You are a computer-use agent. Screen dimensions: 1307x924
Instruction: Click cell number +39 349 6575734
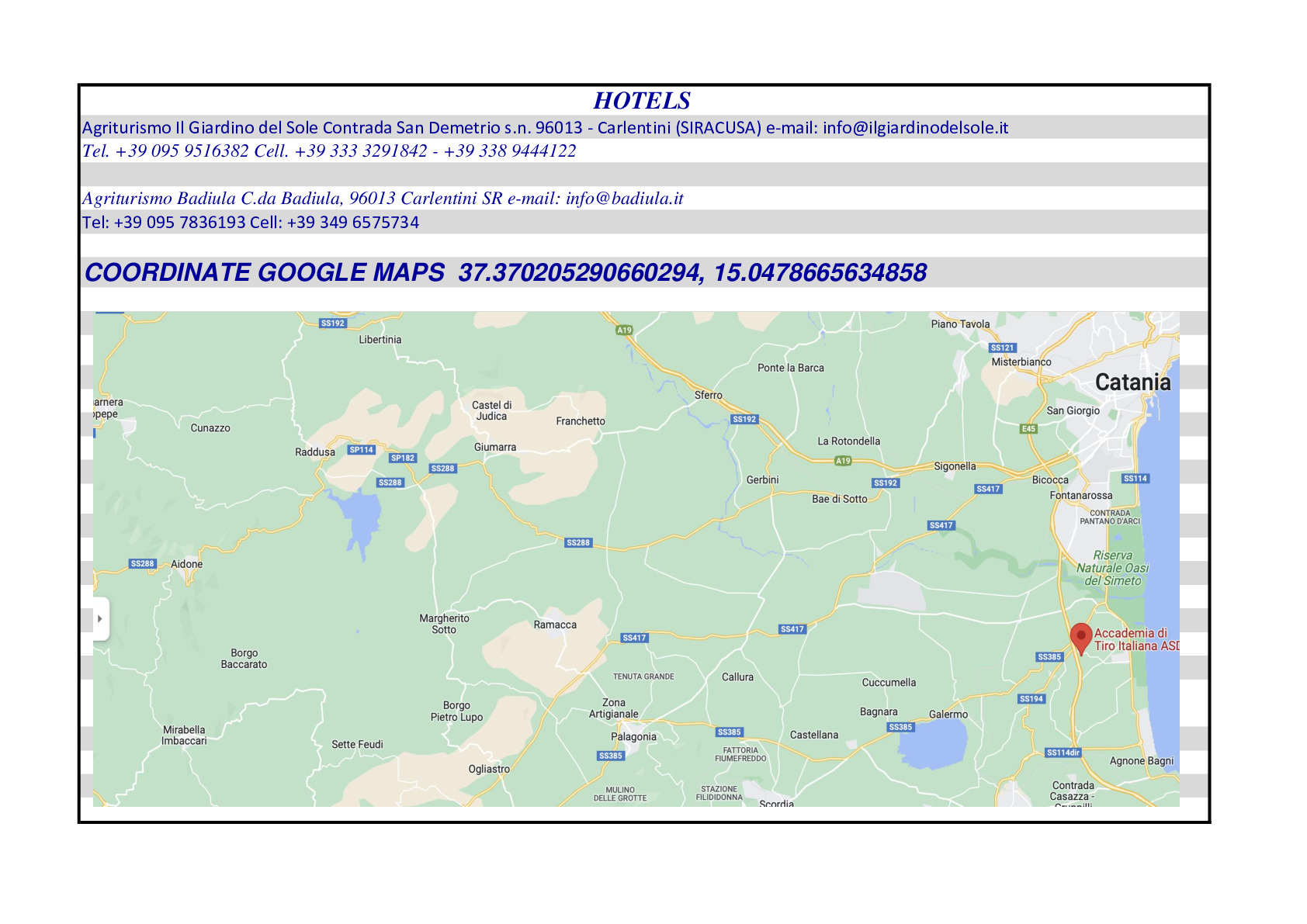point(353,223)
